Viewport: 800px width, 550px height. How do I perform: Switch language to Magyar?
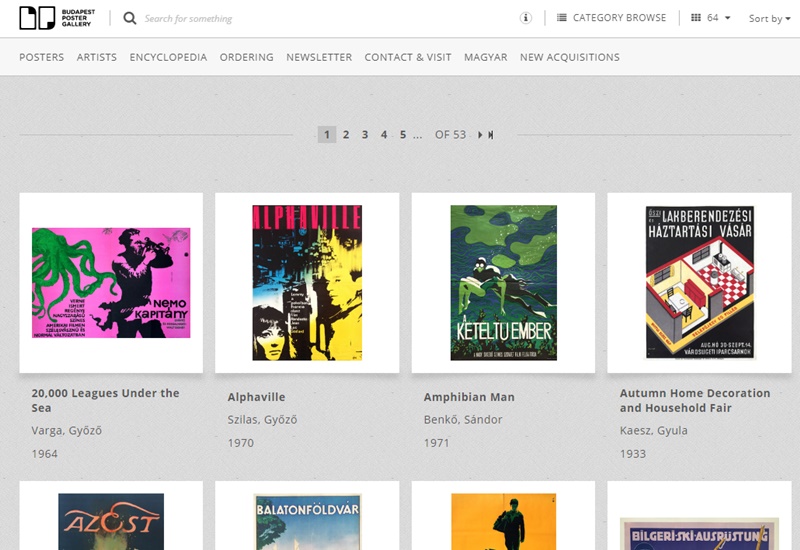pos(486,57)
